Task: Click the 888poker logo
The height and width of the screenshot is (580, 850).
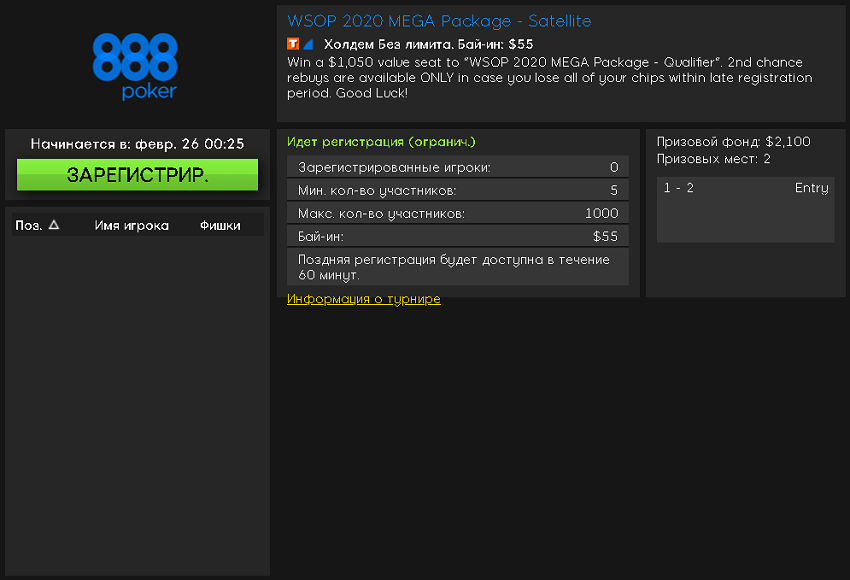Action: pyautogui.click(x=135, y=66)
